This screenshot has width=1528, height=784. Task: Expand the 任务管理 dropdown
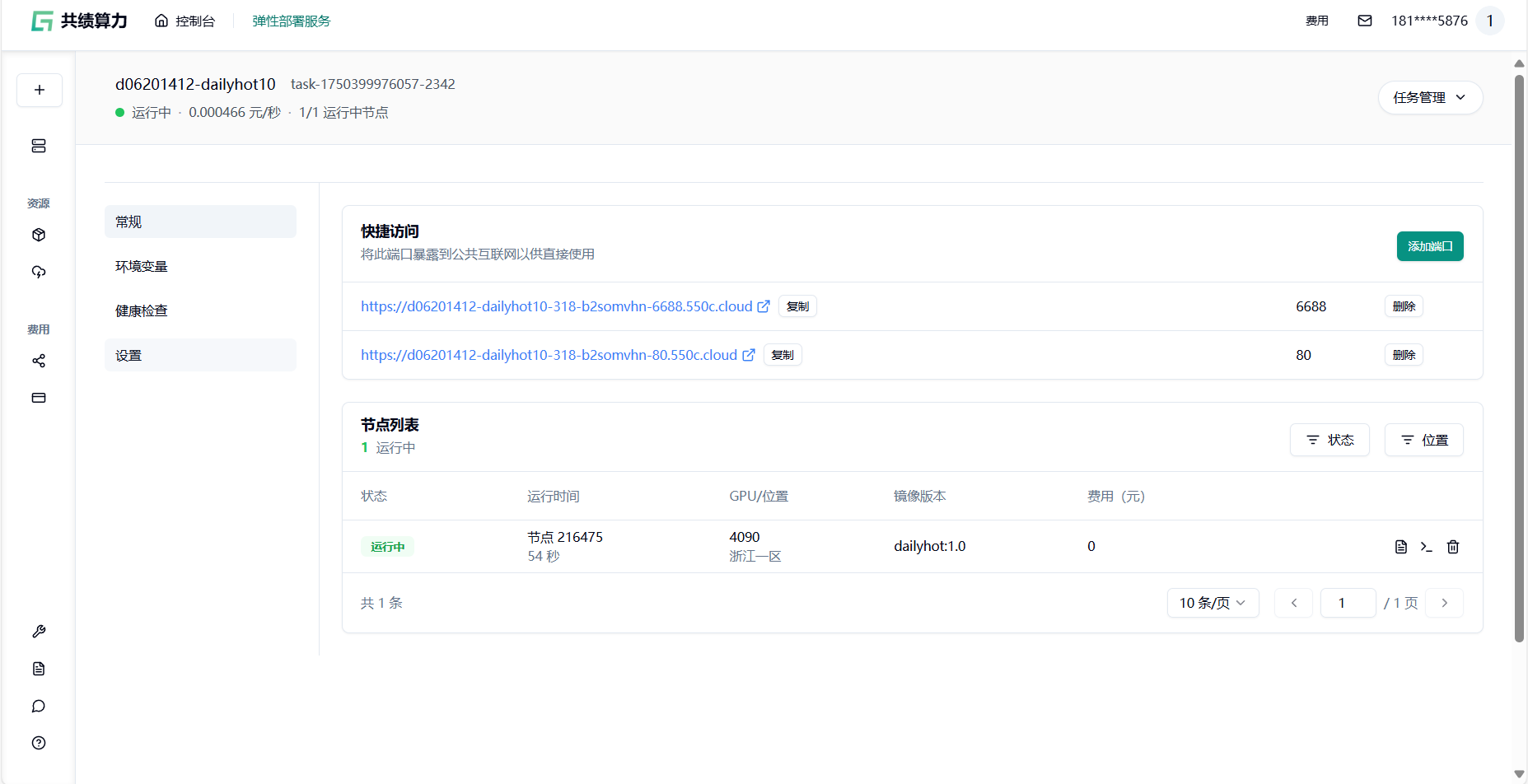(1430, 97)
